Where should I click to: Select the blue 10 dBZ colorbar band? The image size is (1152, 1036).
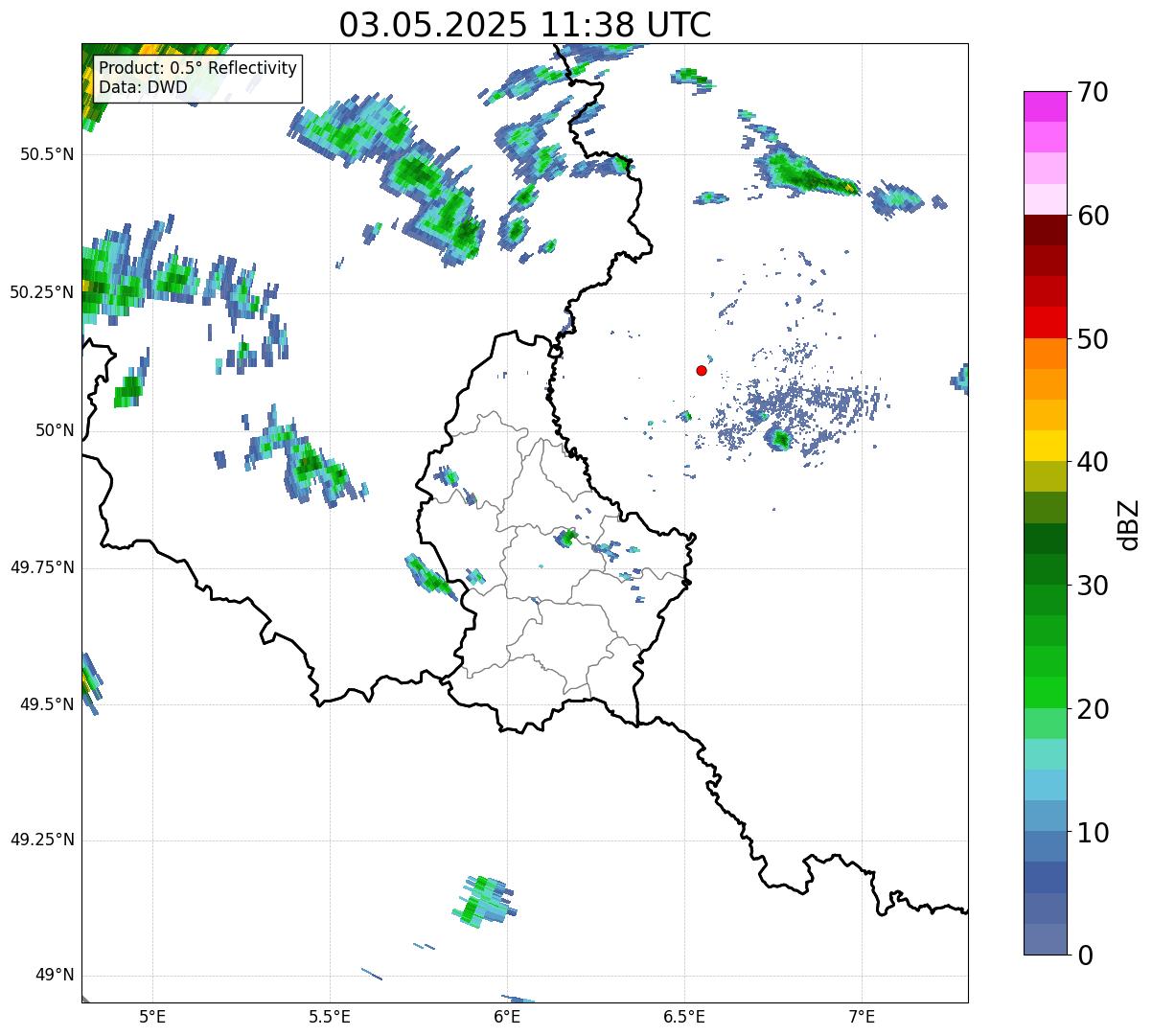pyautogui.click(x=1045, y=816)
